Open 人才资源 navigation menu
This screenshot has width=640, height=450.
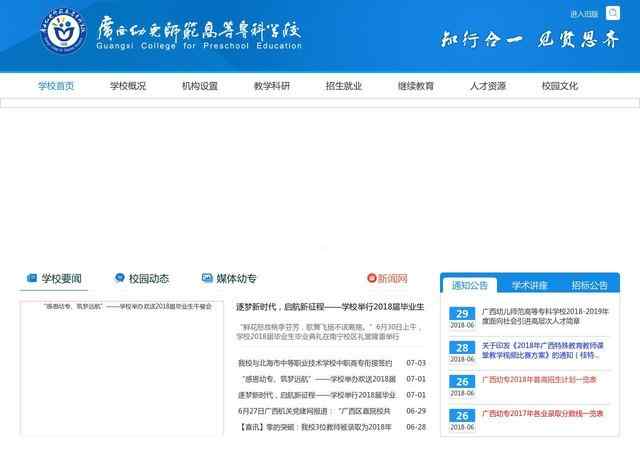click(488, 86)
